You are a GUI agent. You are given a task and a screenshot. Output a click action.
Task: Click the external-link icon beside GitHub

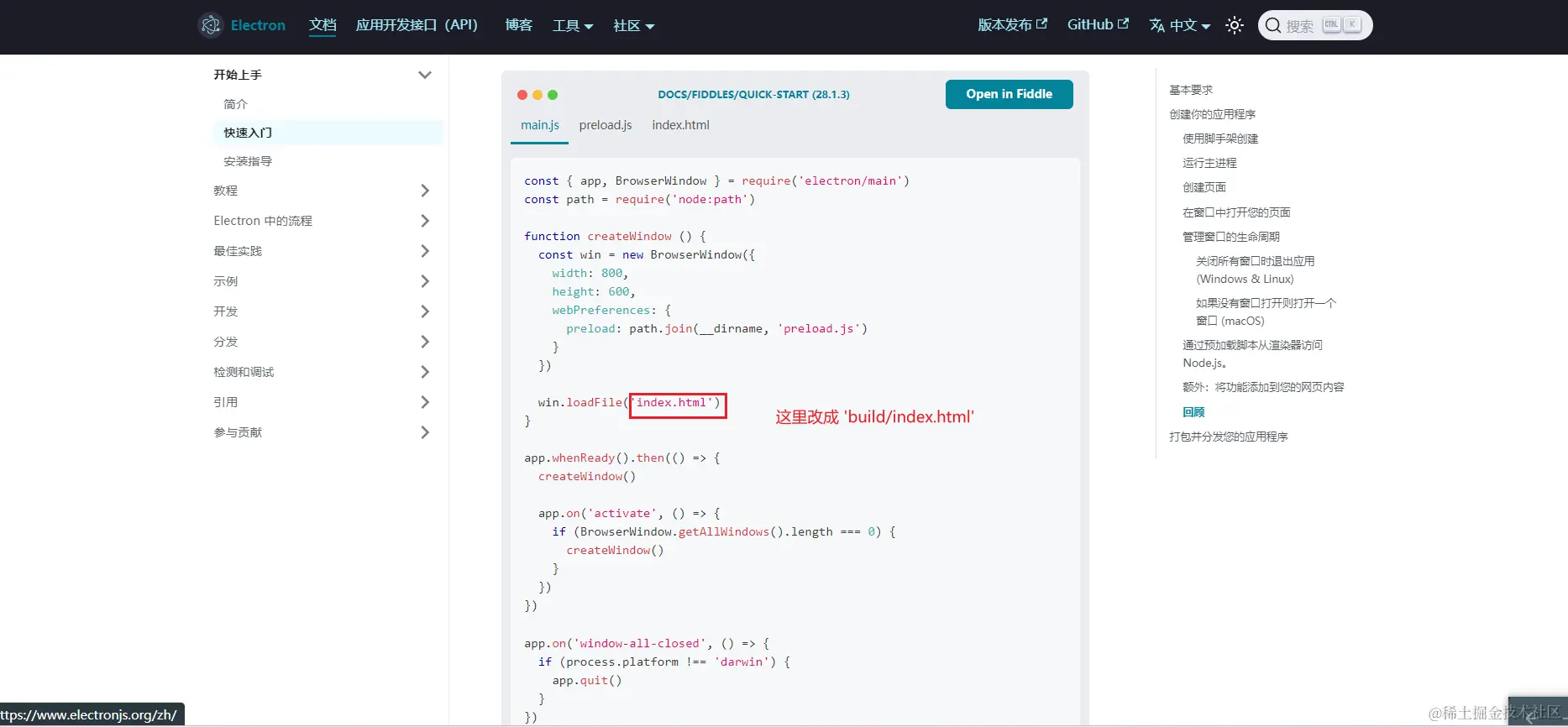[1123, 24]
